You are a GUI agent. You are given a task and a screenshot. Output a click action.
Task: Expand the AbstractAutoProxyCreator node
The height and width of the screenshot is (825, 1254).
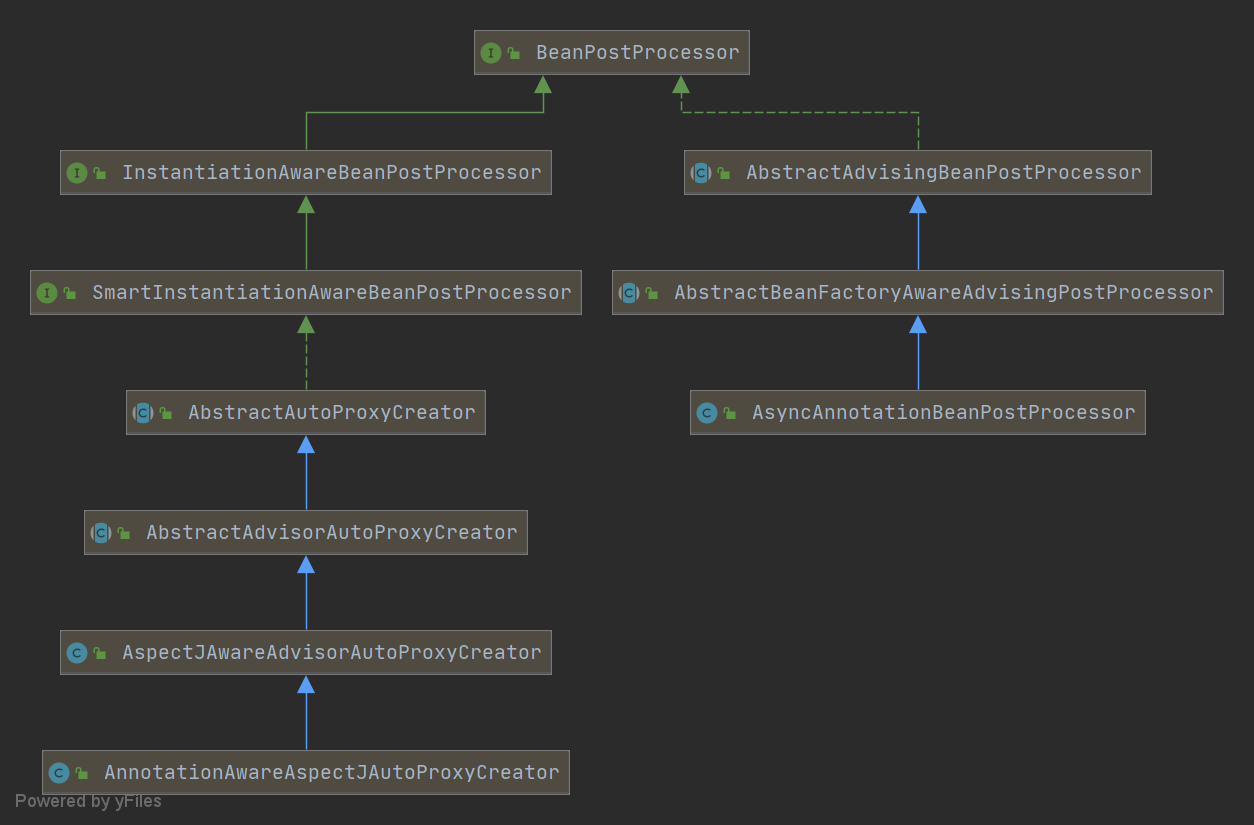[x=305, y=412]
